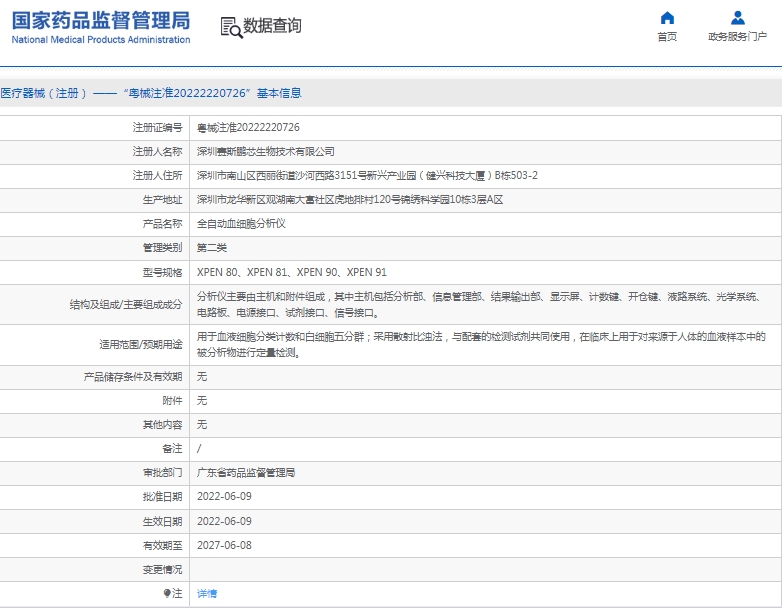Click the 注册证编号 label
Screen dimensions: 782x613
158,128
